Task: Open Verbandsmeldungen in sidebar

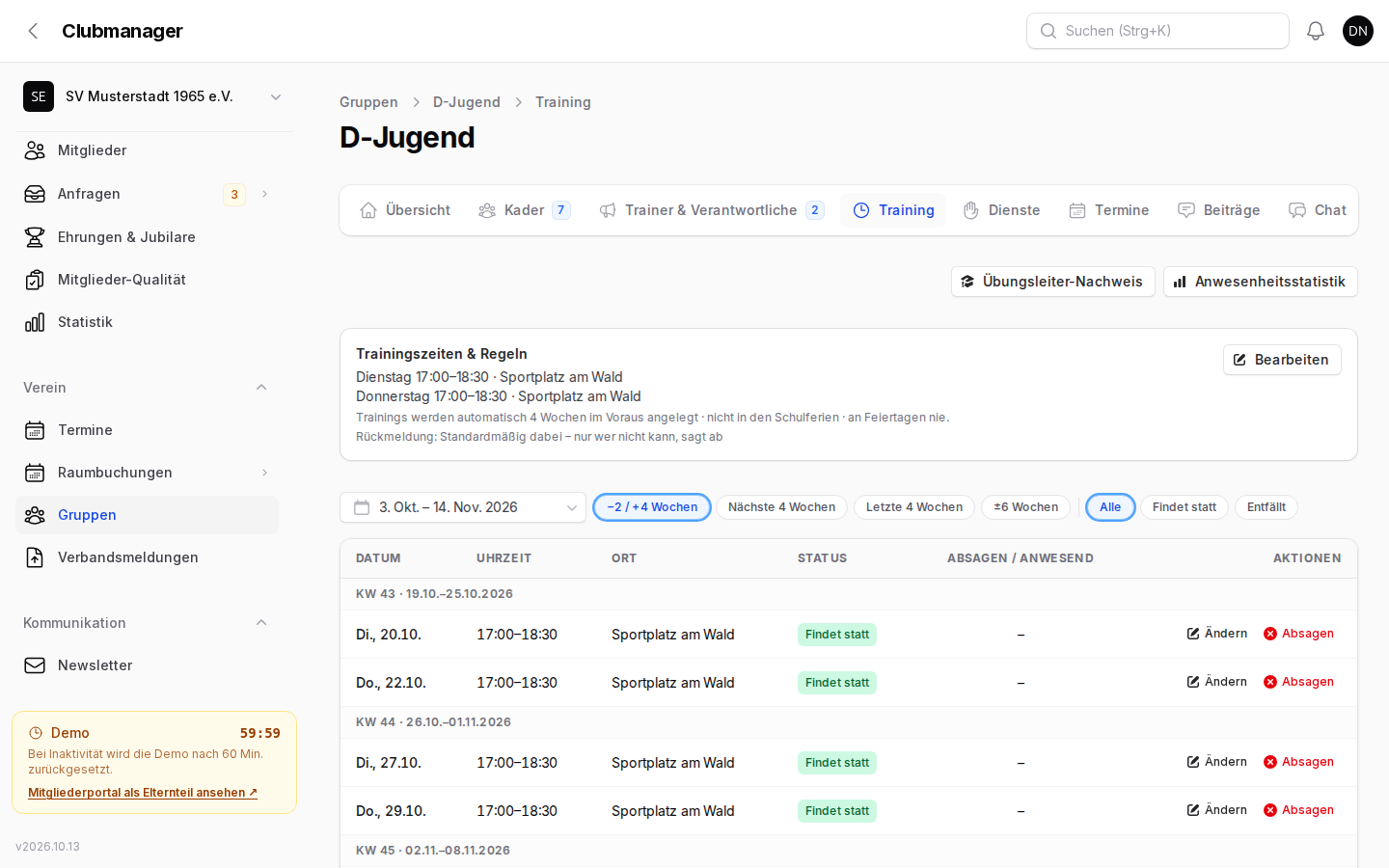Action: click(x=147, y=557)
